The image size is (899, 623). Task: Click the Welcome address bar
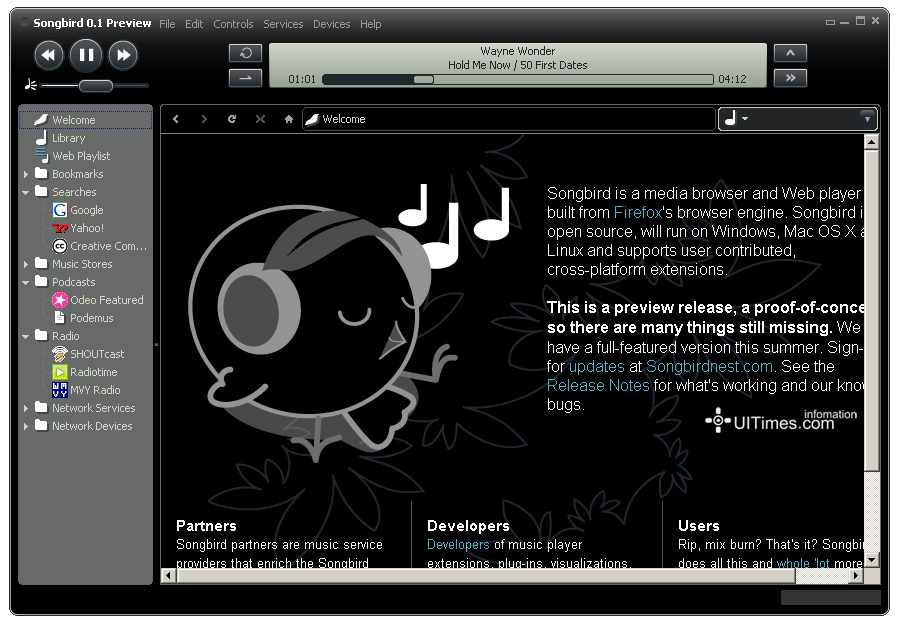point(509,119)
